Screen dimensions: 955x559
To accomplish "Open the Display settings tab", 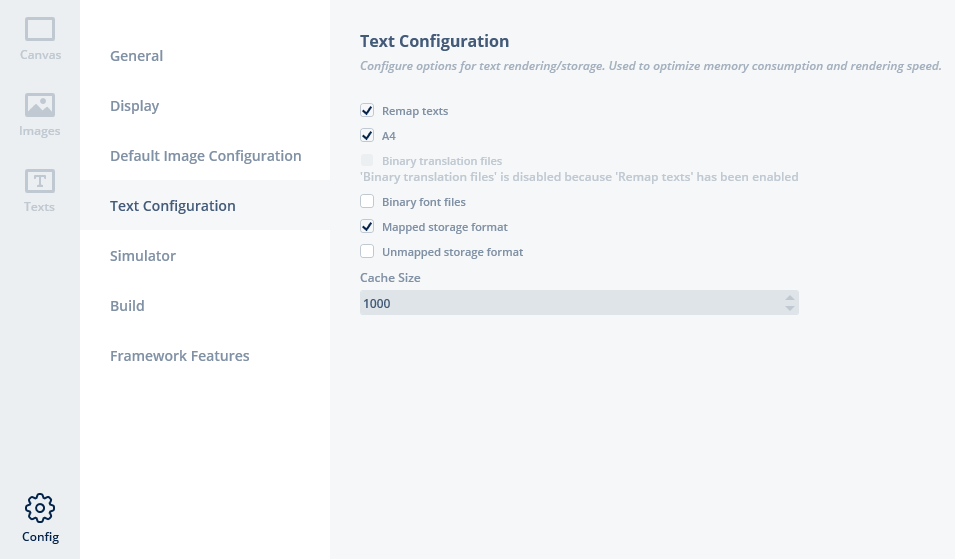I will (x=135, y=106).
